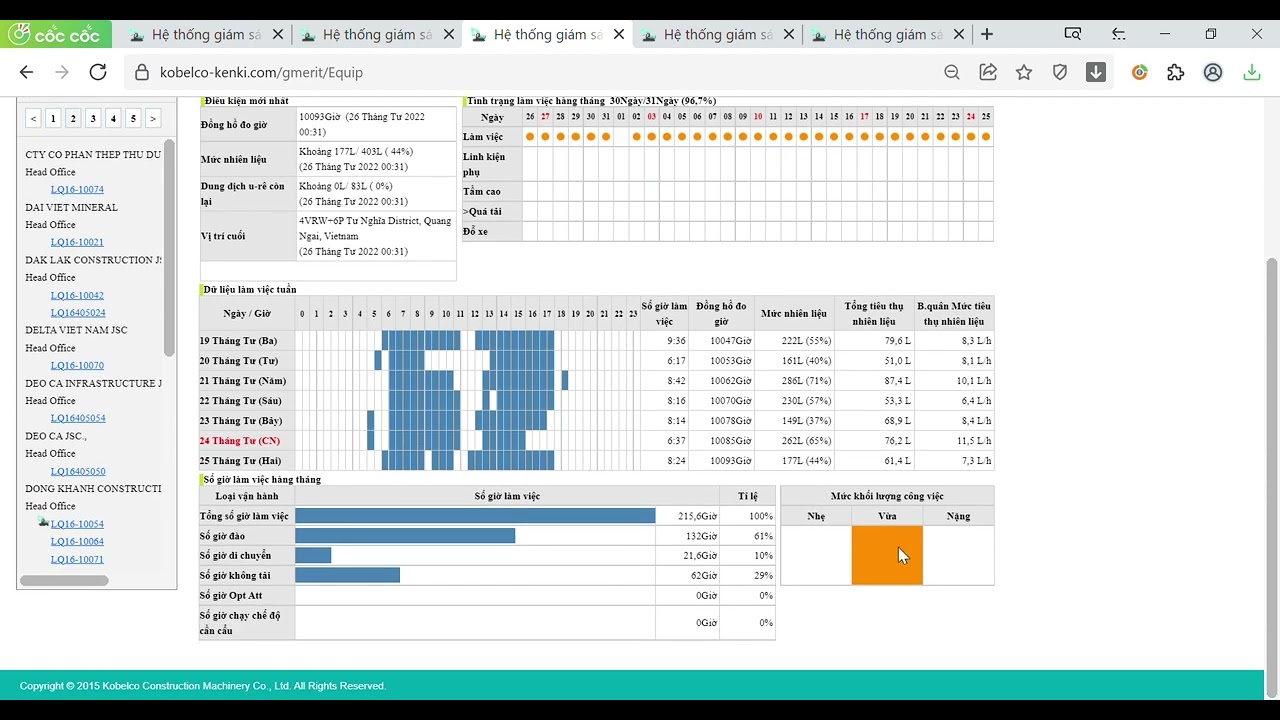
Task: Open machine LQ16-10064 link
Action: (x=77, y=541)
